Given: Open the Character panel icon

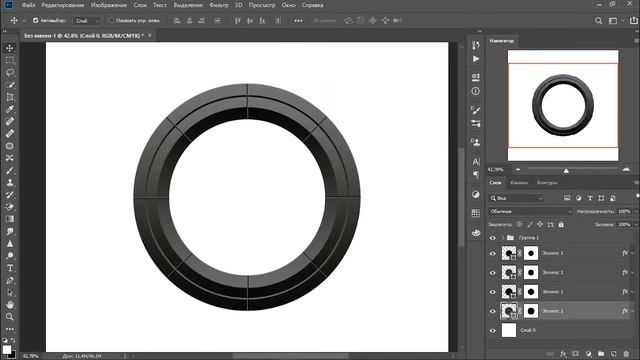Looking at the screenshot, I should (x=476, y=162).
